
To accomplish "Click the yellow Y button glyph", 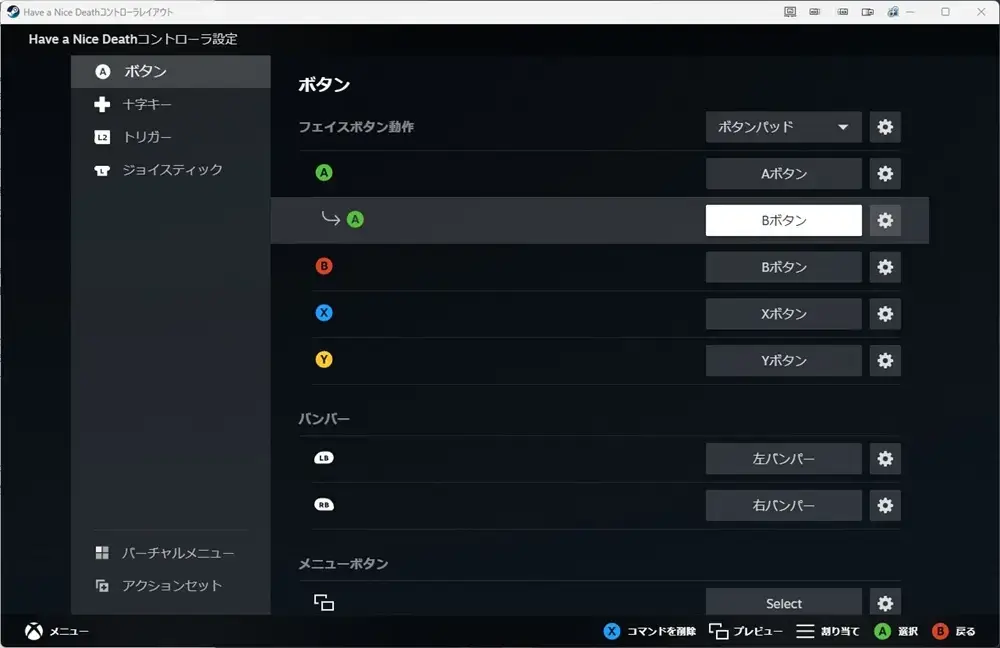I will (324, 359).
